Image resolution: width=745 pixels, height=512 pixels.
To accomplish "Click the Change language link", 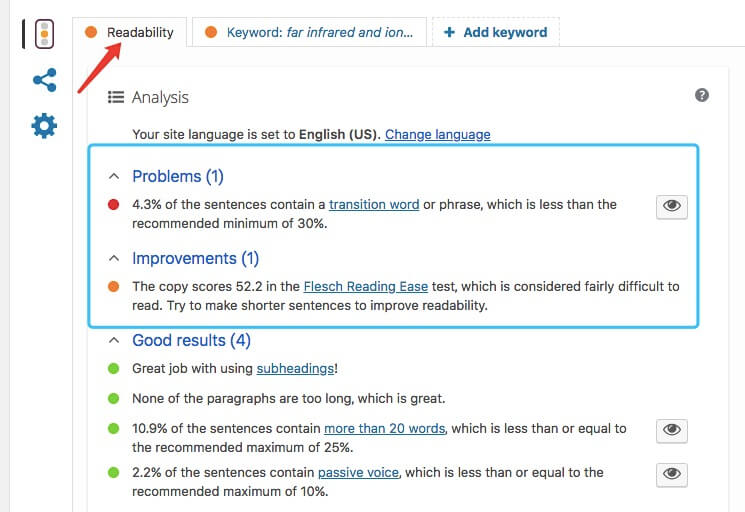I will 438,134.
